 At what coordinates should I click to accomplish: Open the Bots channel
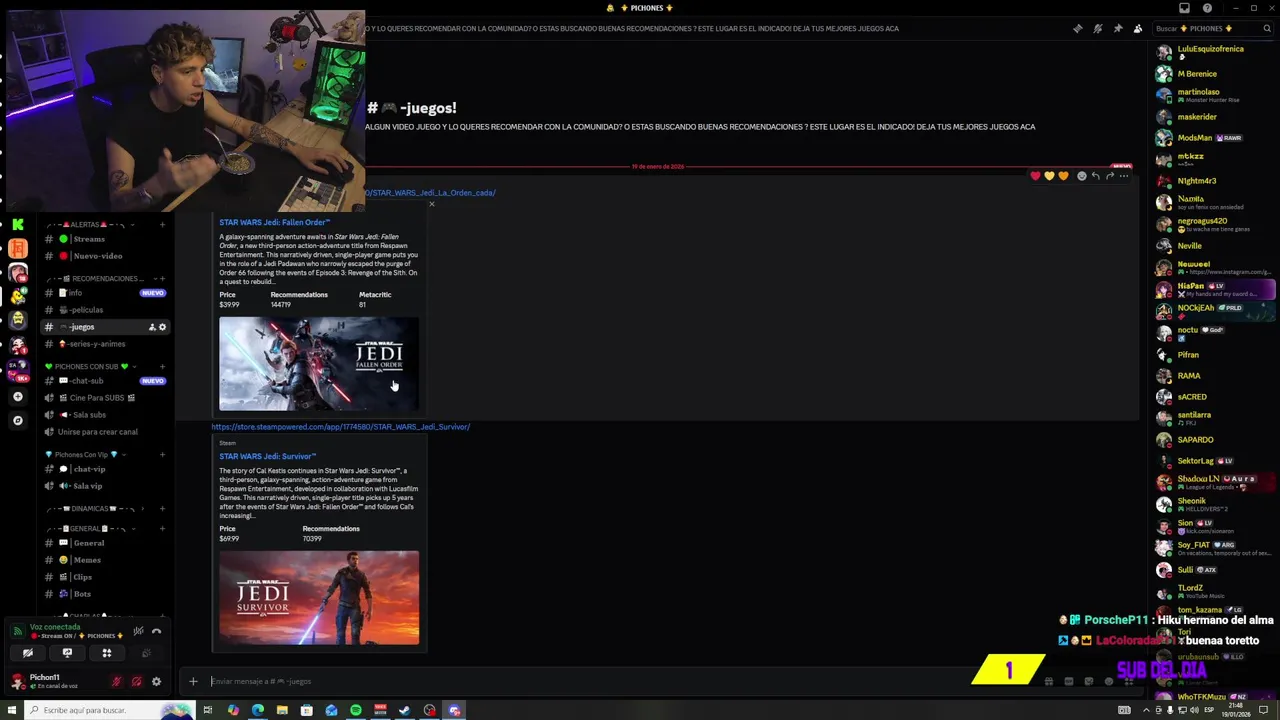tap(105, 594)
